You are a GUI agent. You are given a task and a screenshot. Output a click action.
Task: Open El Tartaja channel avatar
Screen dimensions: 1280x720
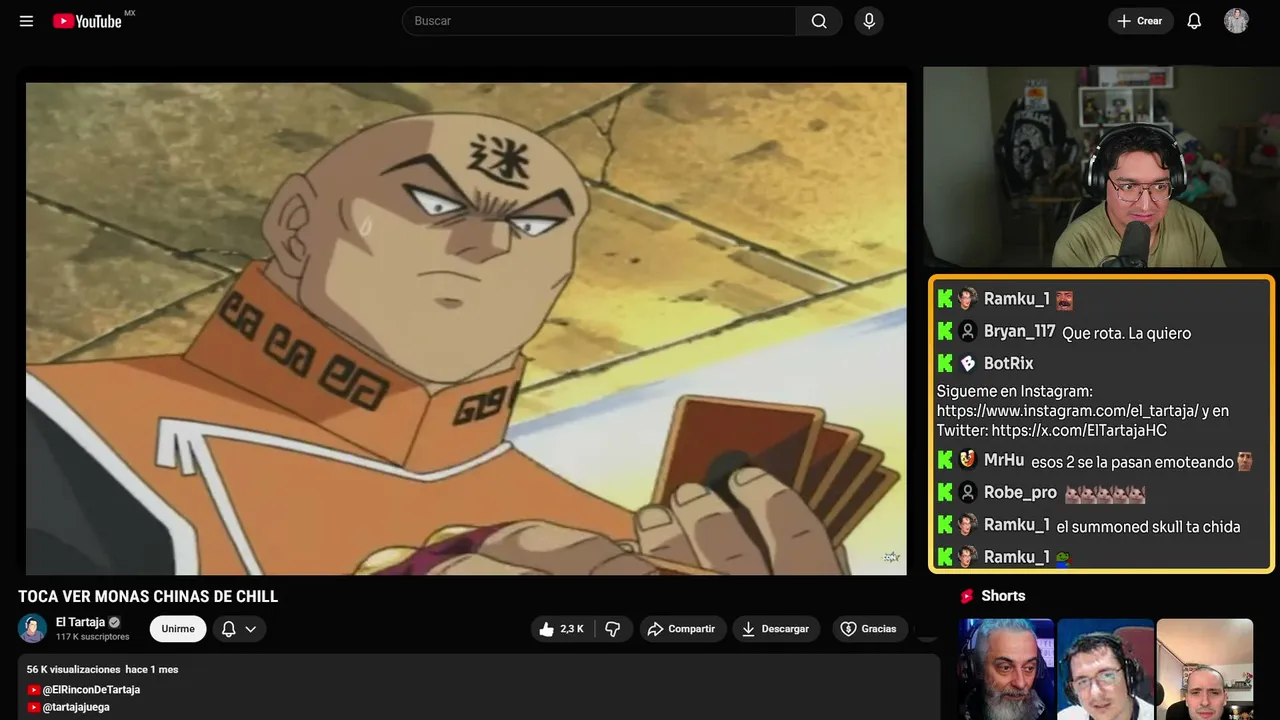coord(33,628)
